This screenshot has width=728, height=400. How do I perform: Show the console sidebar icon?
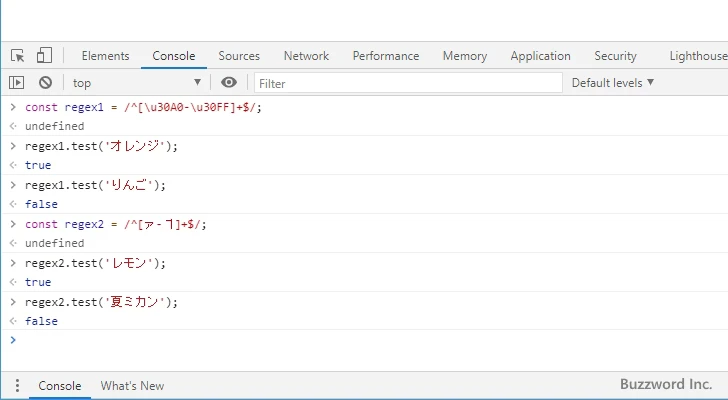click(x=17, y=83)
